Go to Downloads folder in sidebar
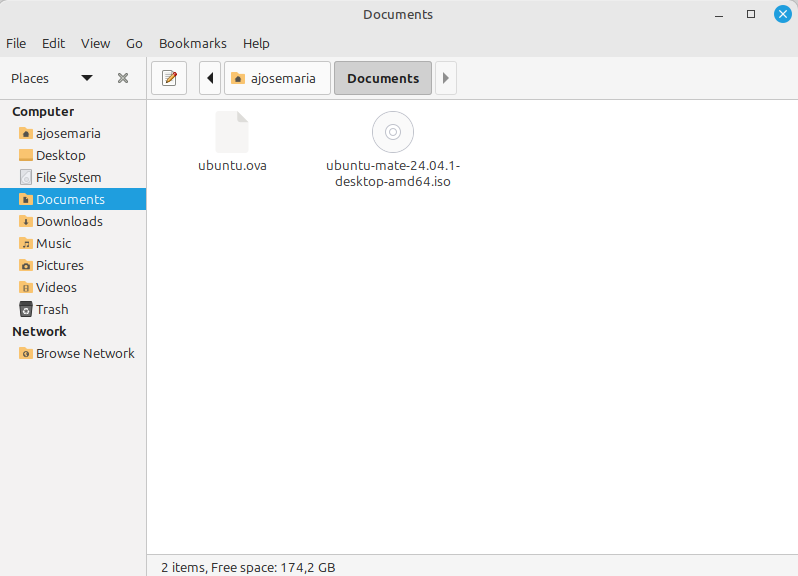Screen dimensions: 798x576 tap(69, 221)
